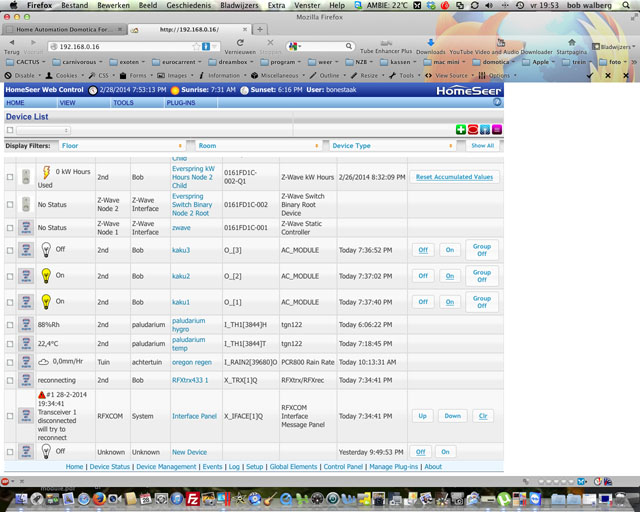
Task: Open HomeSeer help icon on menu bar
Action: pos(497,102)
